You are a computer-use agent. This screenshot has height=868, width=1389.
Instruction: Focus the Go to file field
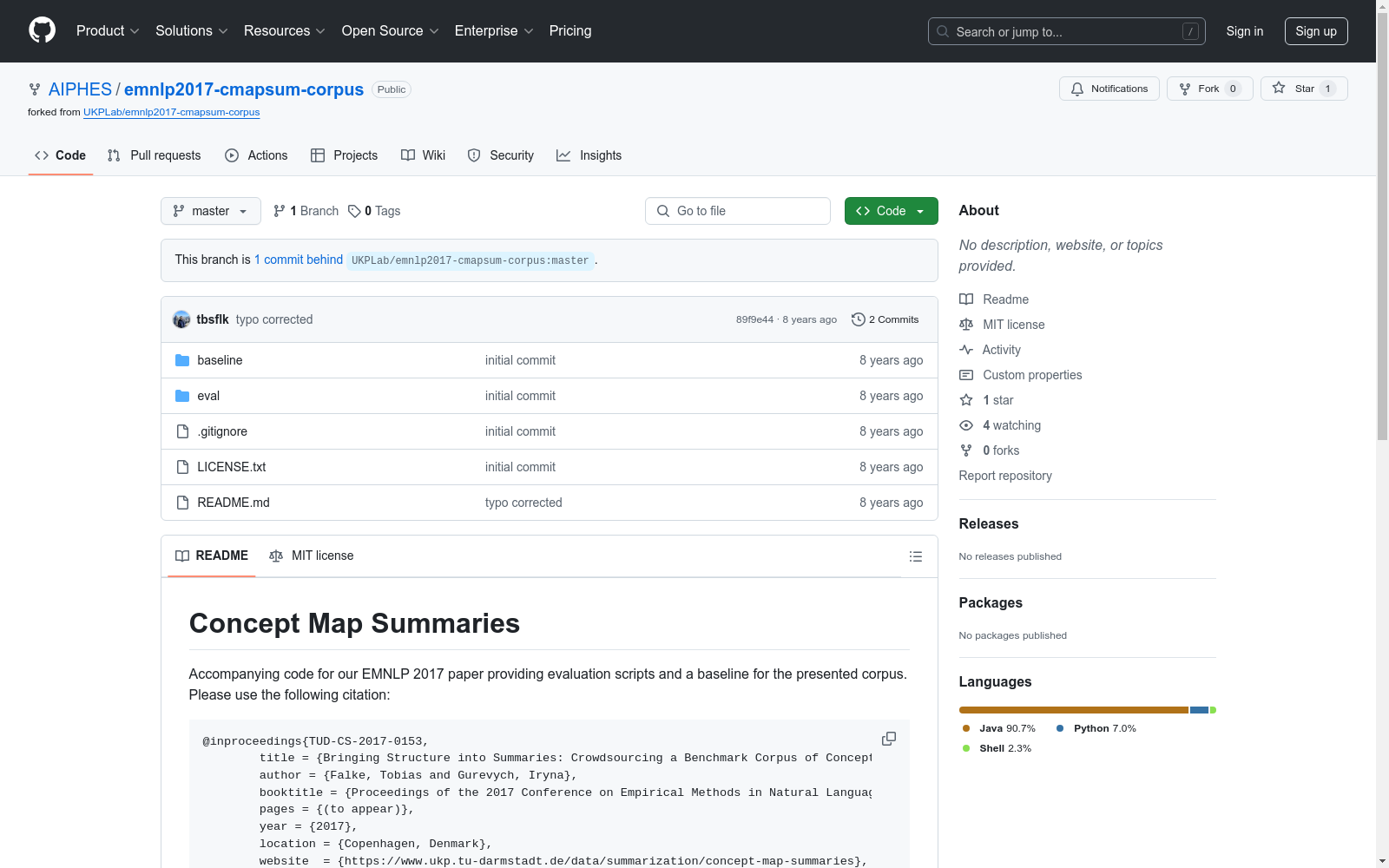(738, 211)
